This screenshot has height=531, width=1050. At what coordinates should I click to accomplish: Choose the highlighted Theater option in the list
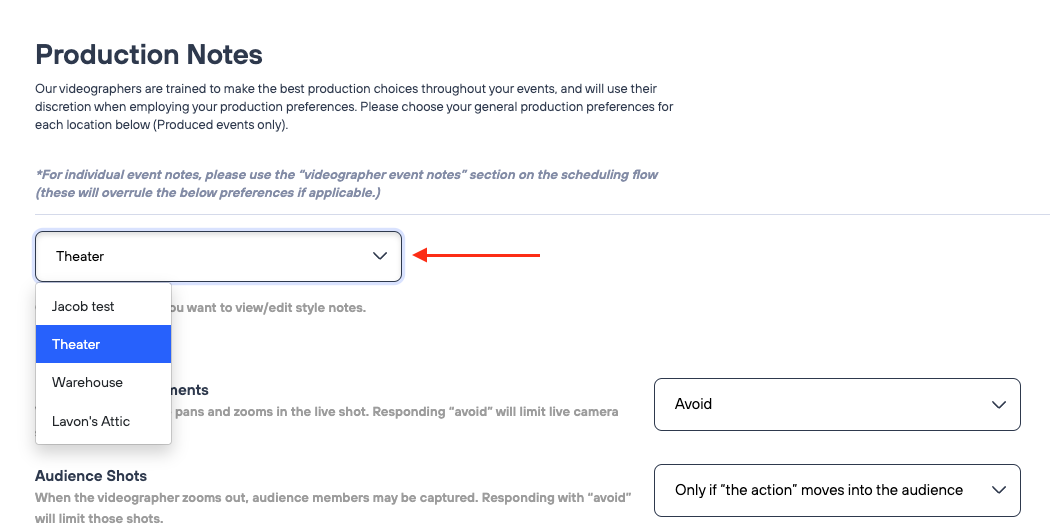(77, 345)
